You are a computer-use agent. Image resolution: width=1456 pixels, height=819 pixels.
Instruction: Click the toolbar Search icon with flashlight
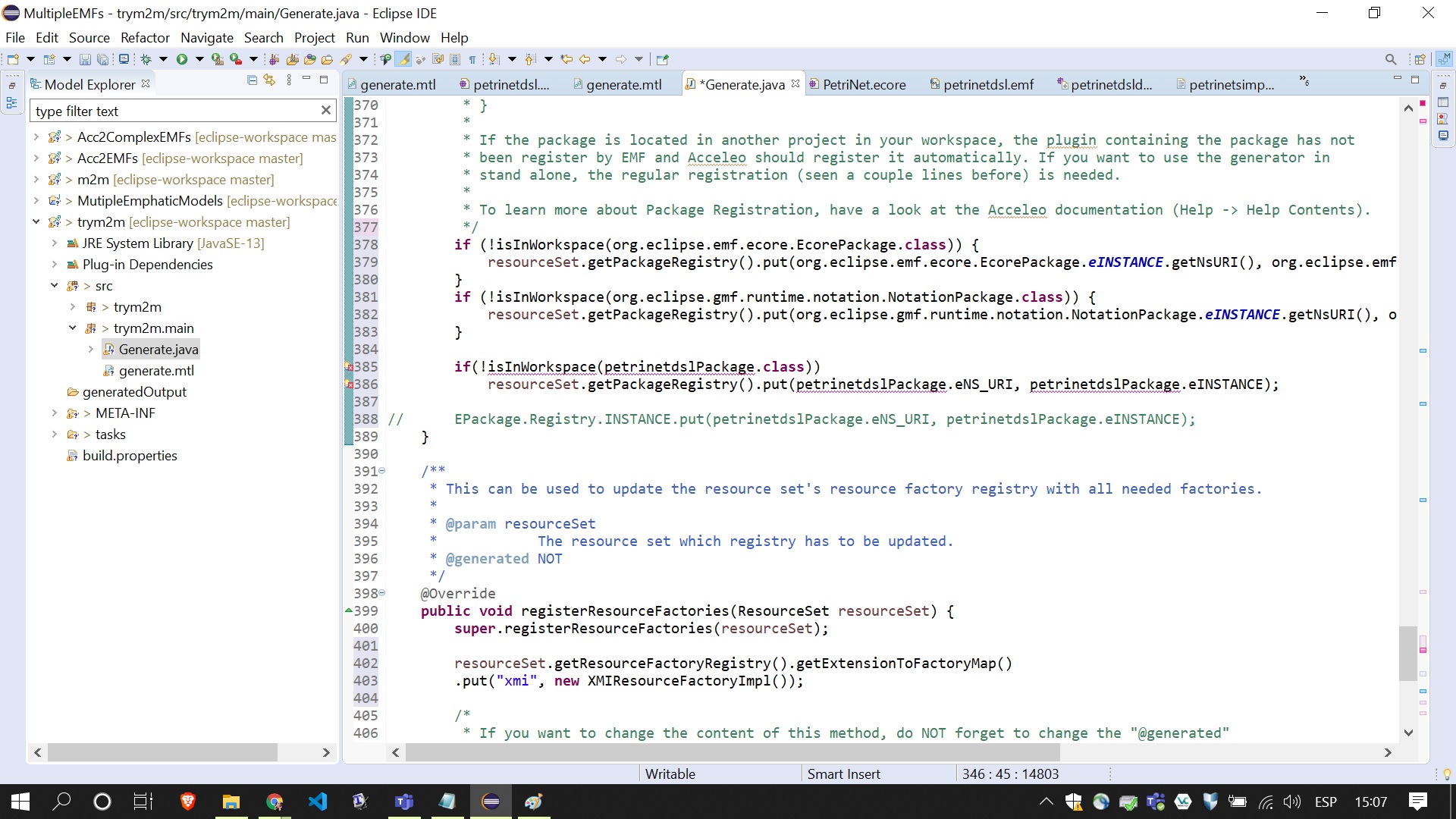[347, 59]
